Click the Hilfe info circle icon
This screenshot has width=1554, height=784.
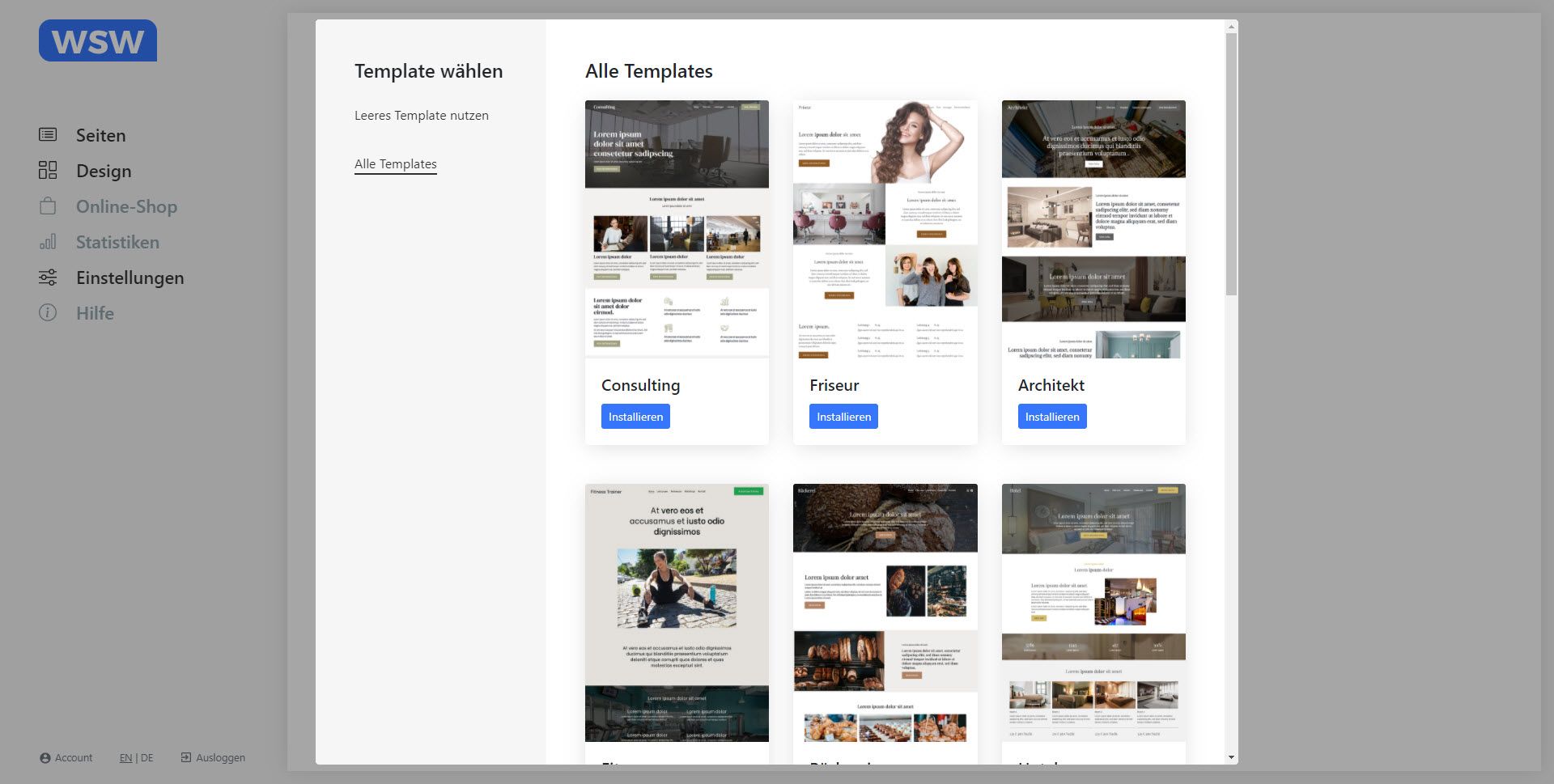48,313
